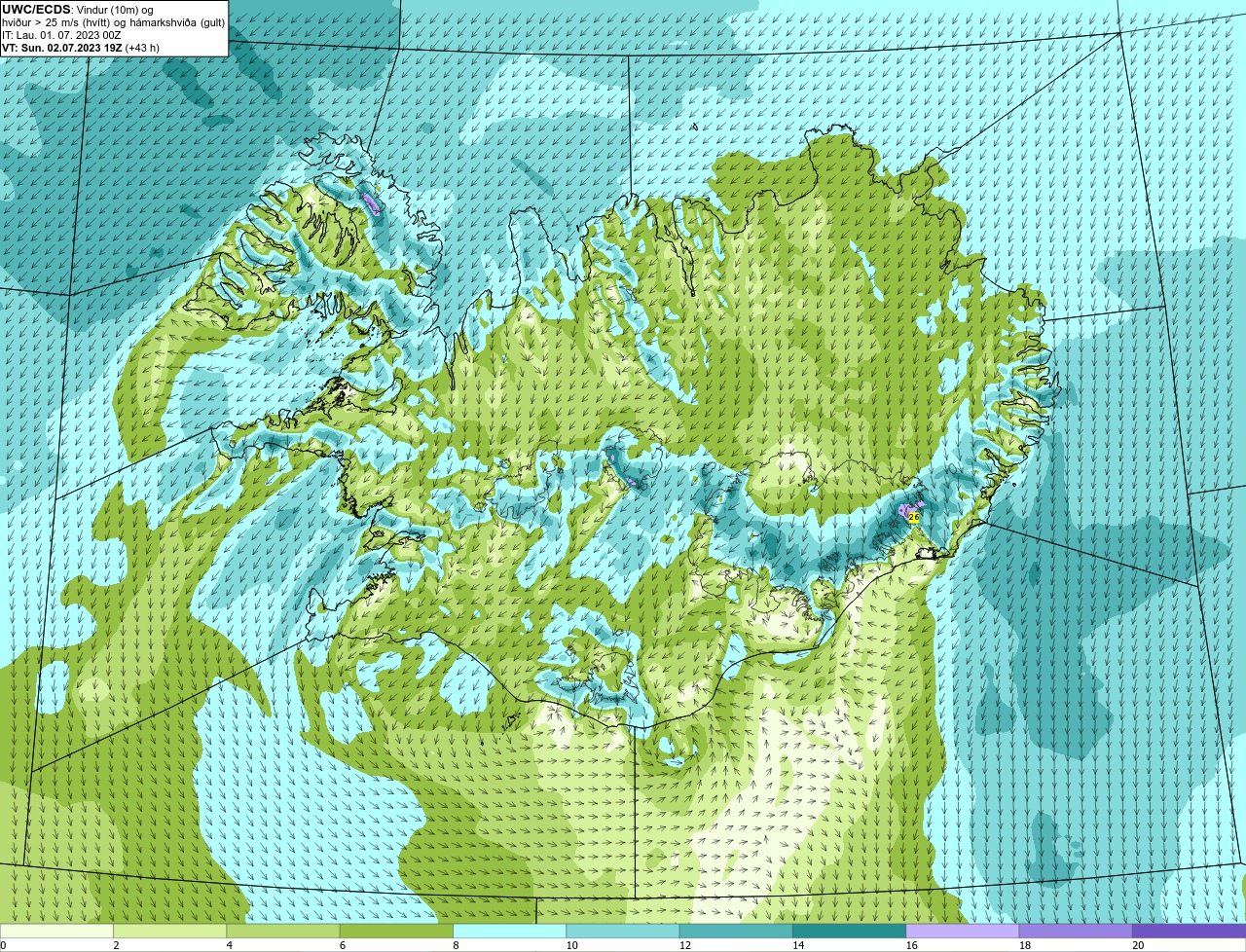This screenshot has height=952, width=1246.
Task: Click the "4" label on the color scale
Action: click(x=229, y=945)
